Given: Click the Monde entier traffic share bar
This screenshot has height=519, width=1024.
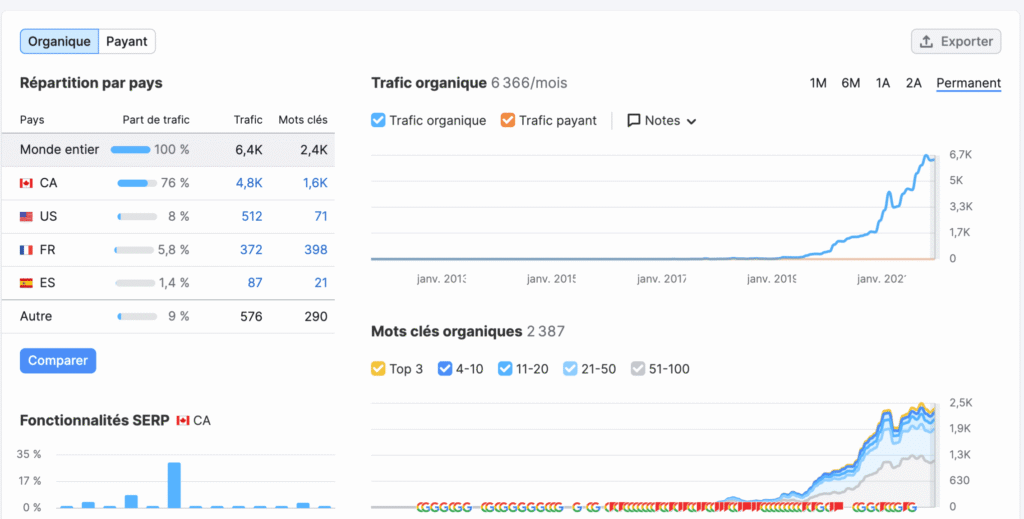Looking at the screenshot, I should [x=130, y=149].
